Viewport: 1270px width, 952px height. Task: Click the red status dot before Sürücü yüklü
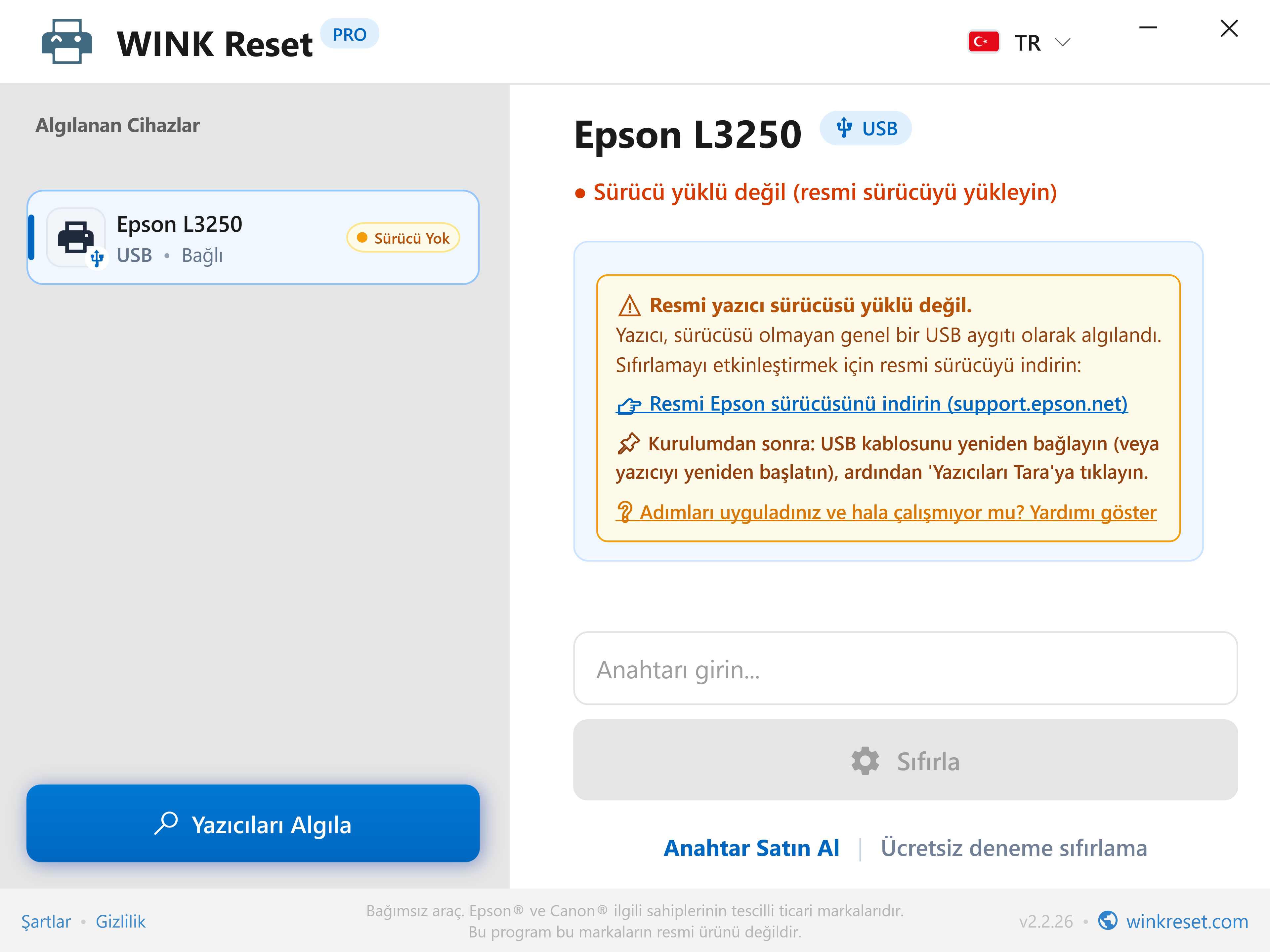tap(580, 193)
